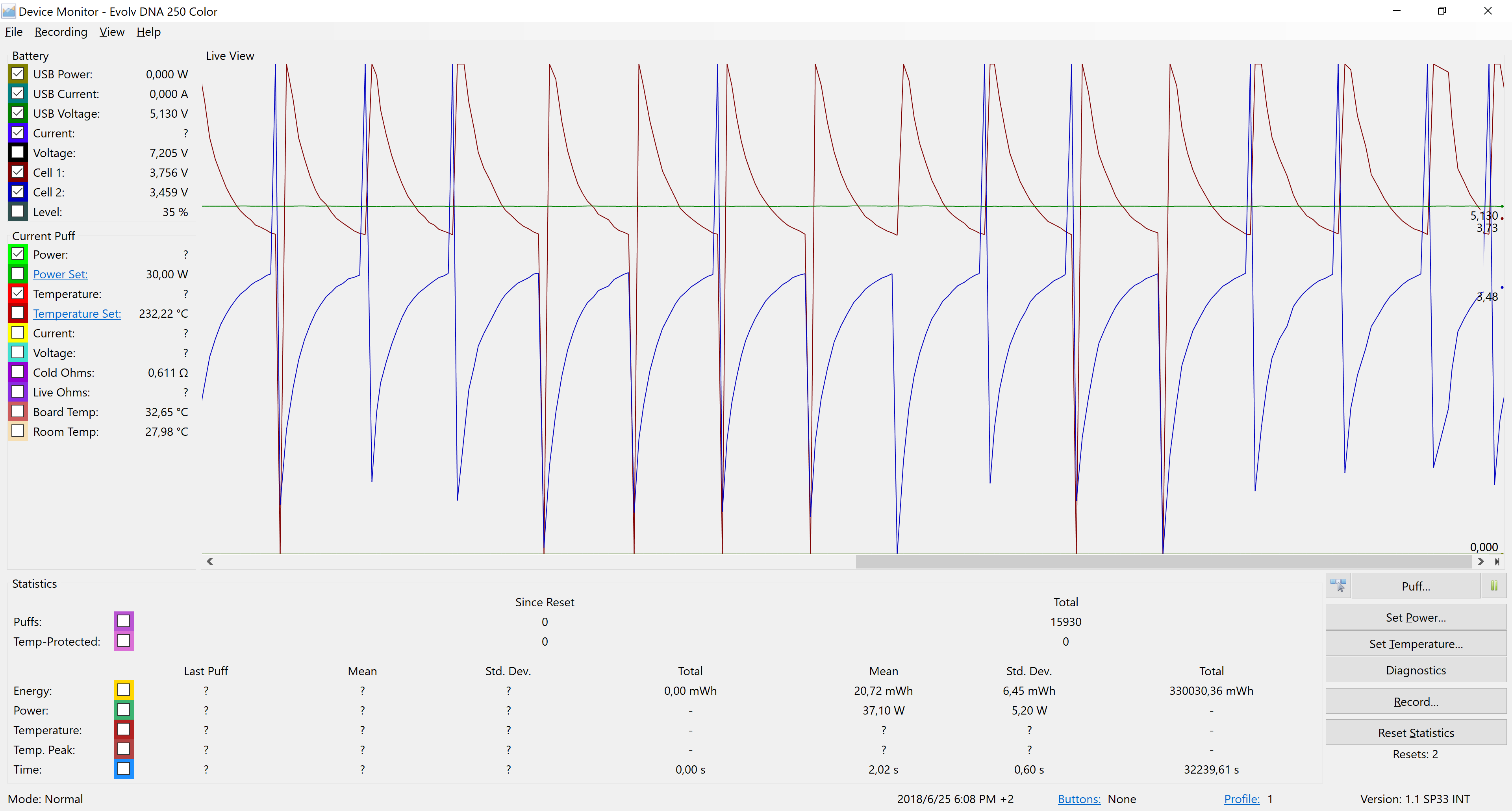Click the Set Temperature... button

coord(1415,644)
